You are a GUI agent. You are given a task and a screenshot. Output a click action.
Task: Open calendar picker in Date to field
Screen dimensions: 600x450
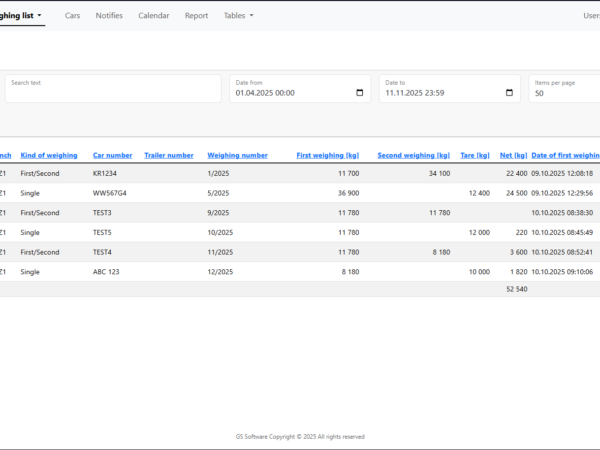(x=509, y=93)
